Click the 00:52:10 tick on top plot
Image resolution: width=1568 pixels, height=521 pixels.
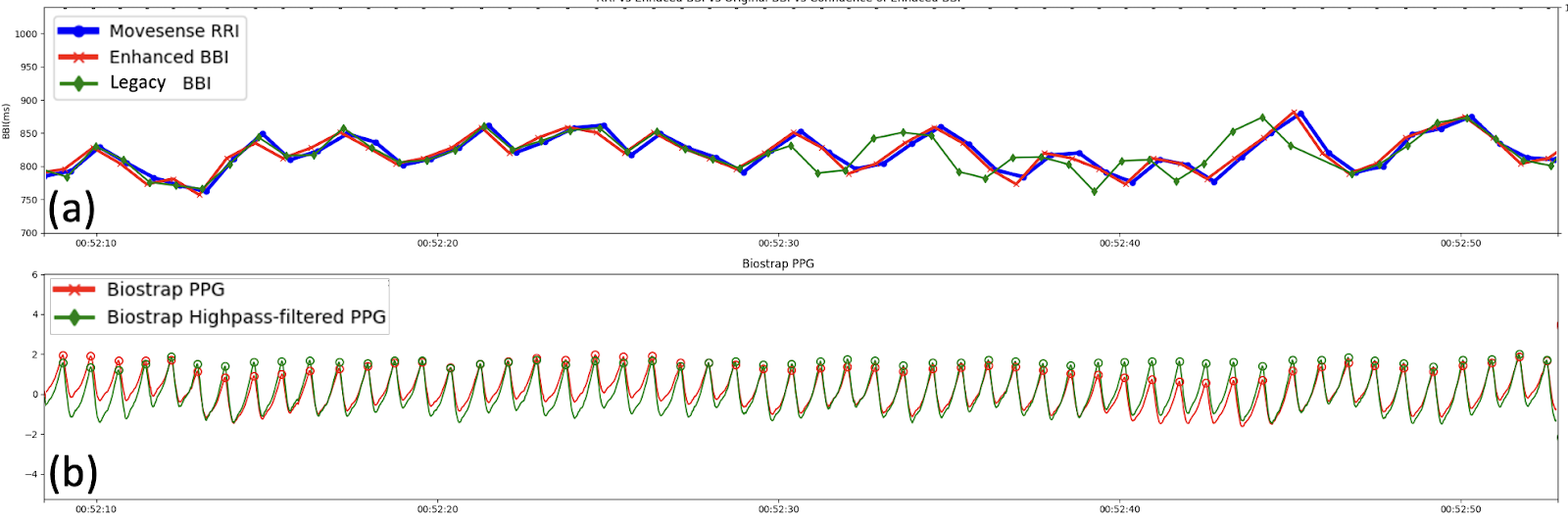tap(96, 243)
